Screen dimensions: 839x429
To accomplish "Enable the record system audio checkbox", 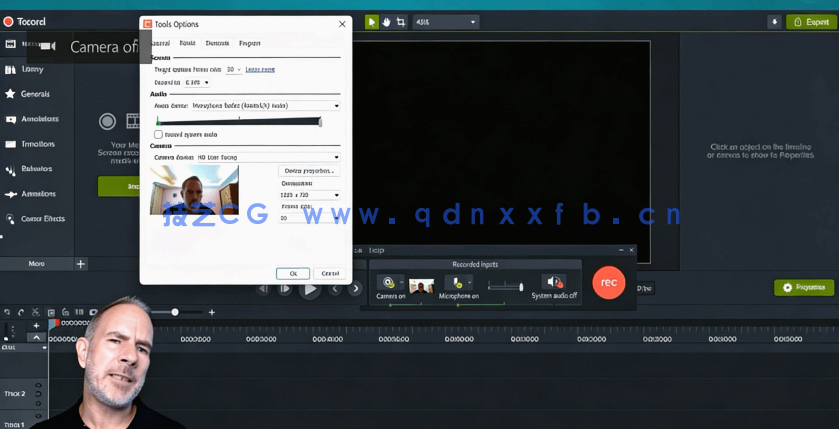I will coord(158,134).
